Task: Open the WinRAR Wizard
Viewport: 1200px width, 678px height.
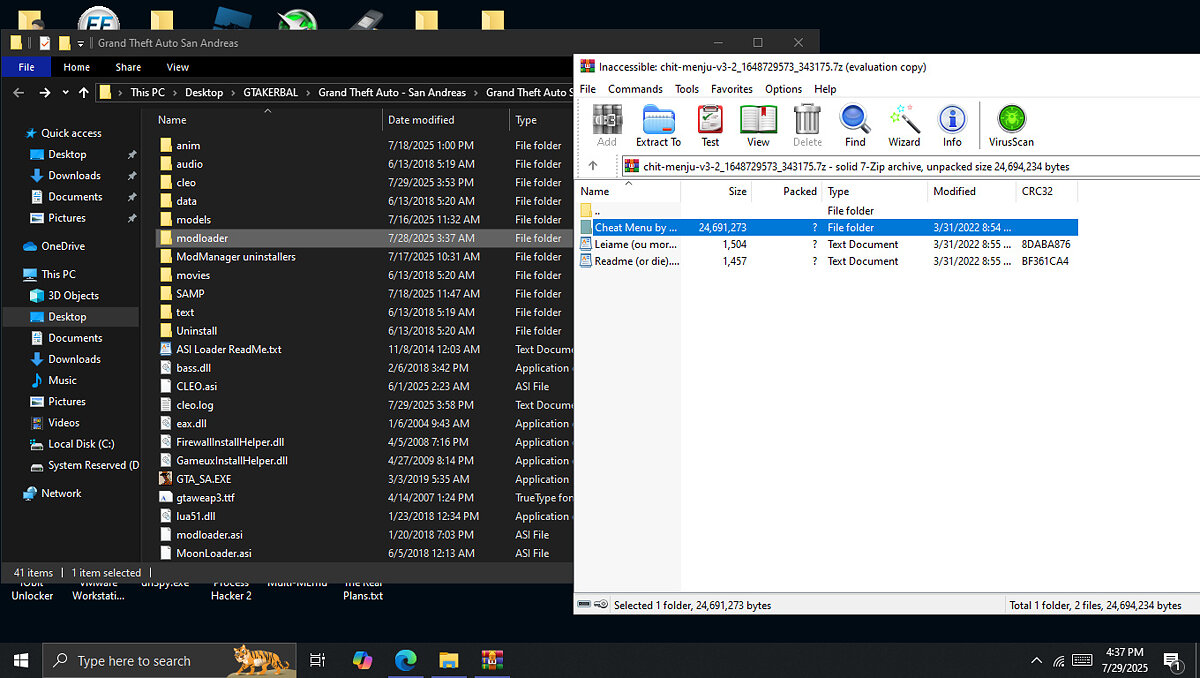Action: [x=904, y=125]
